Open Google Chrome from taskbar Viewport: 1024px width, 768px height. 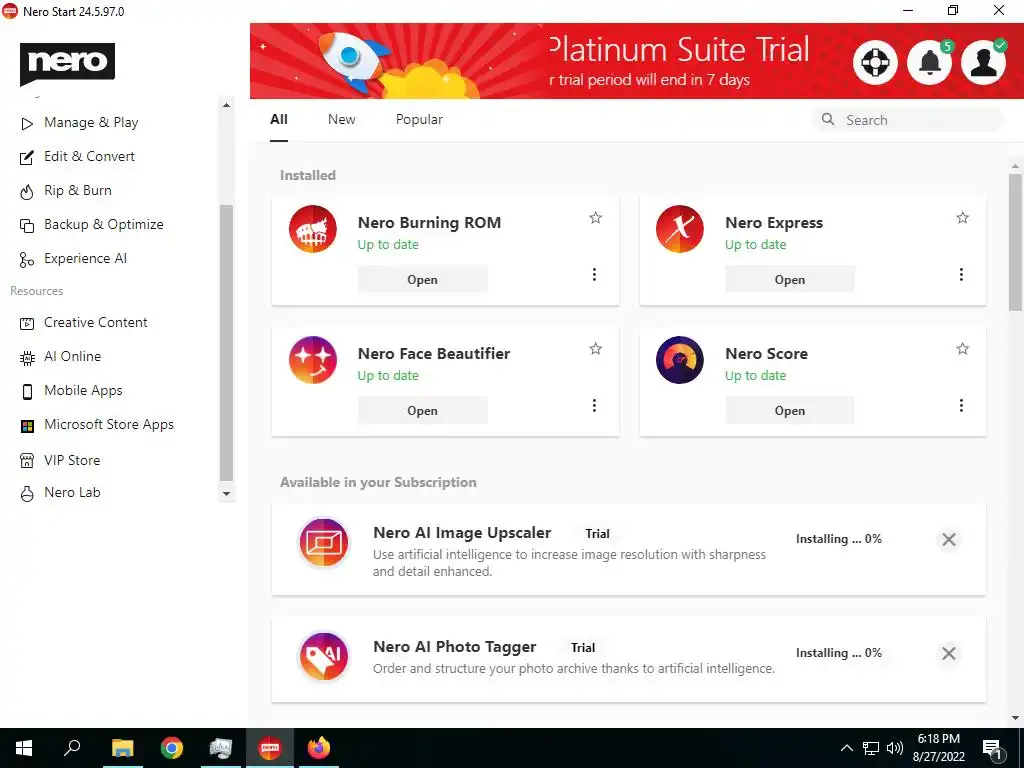pyautogui.click(x=172, y=748)
